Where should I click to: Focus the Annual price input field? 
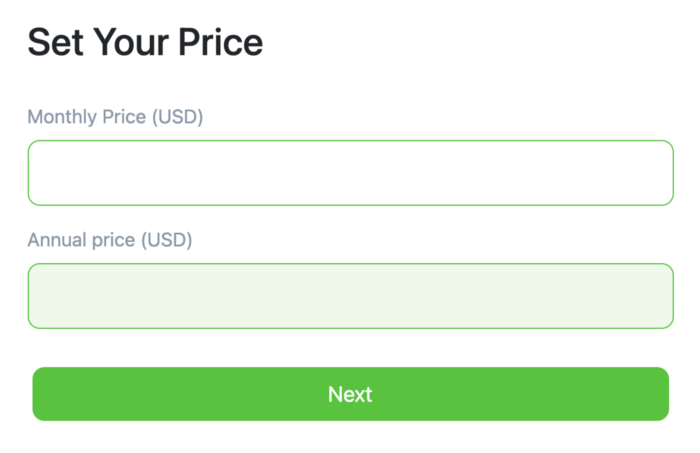point(350,296)
